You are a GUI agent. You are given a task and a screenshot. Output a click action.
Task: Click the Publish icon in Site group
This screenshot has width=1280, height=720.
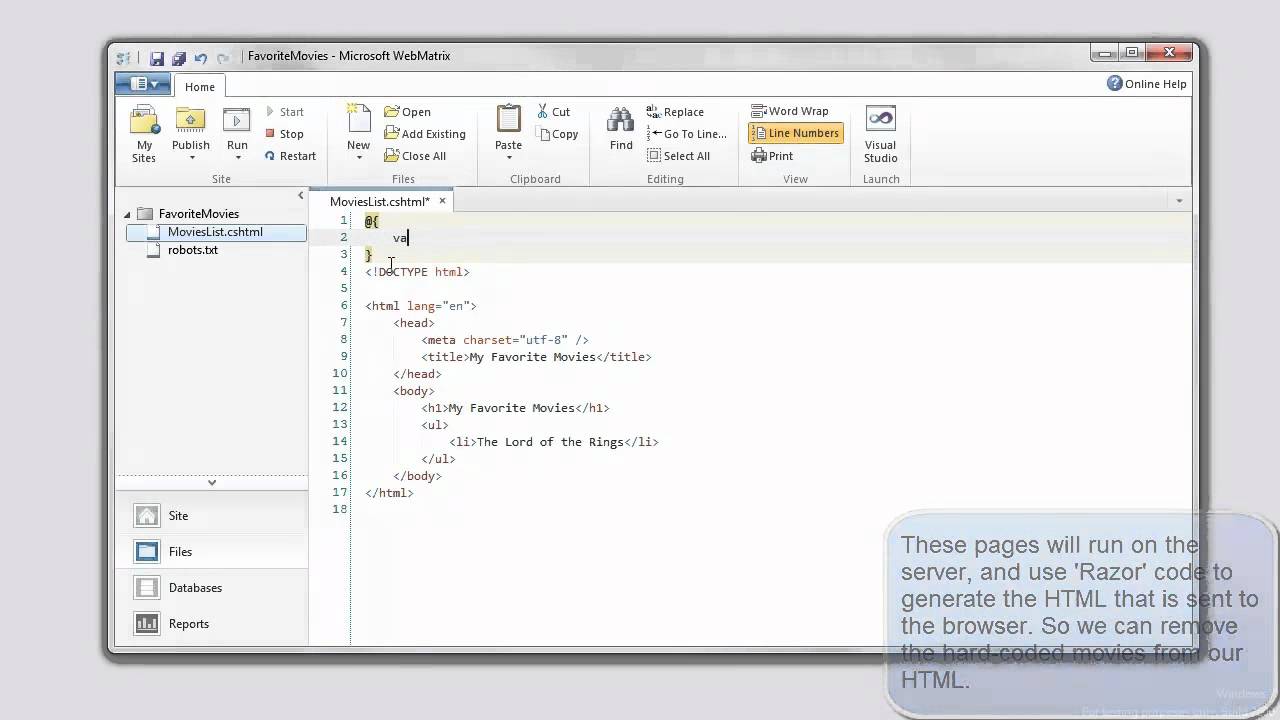pyautogui.click(x=190, y=120)
